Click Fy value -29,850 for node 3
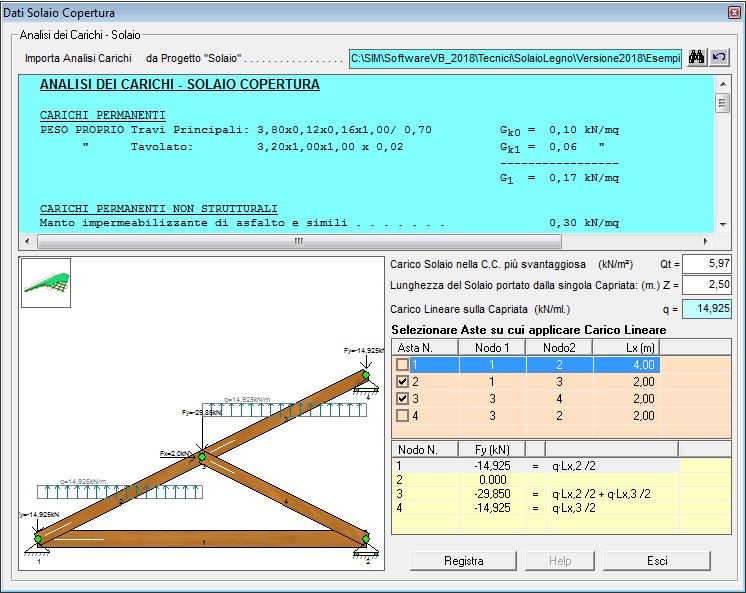Viewport: 746px width, 593px height. pyautogui.click(x=492, y=494)
